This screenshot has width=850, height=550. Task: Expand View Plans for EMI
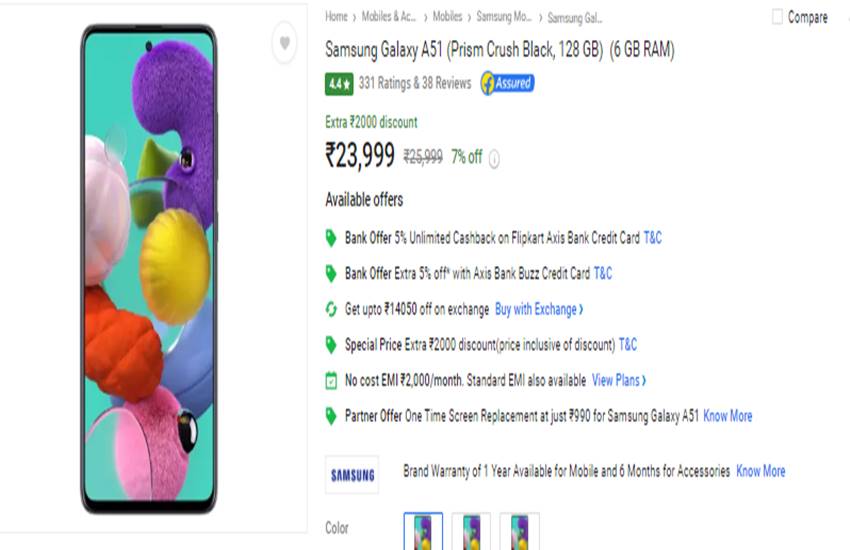pos(618,380)
